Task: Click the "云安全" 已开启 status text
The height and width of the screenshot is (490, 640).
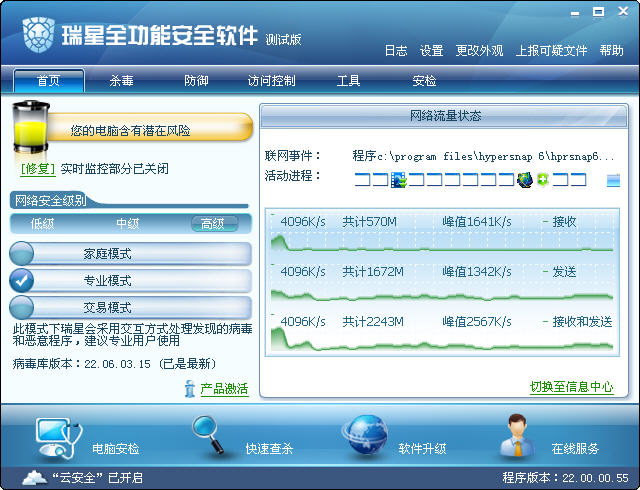Action: 98,478
